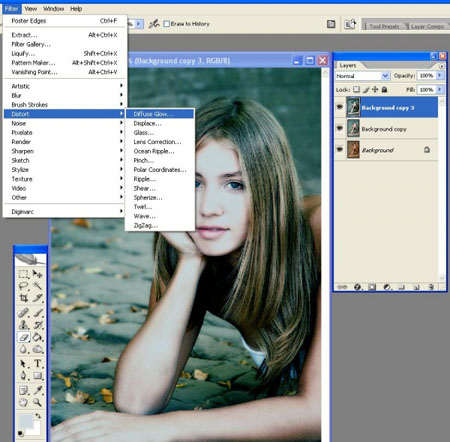The image size is (450, 442).
Task: Open the layer blend mode Normal dropdown
Action: click(362, 76)
